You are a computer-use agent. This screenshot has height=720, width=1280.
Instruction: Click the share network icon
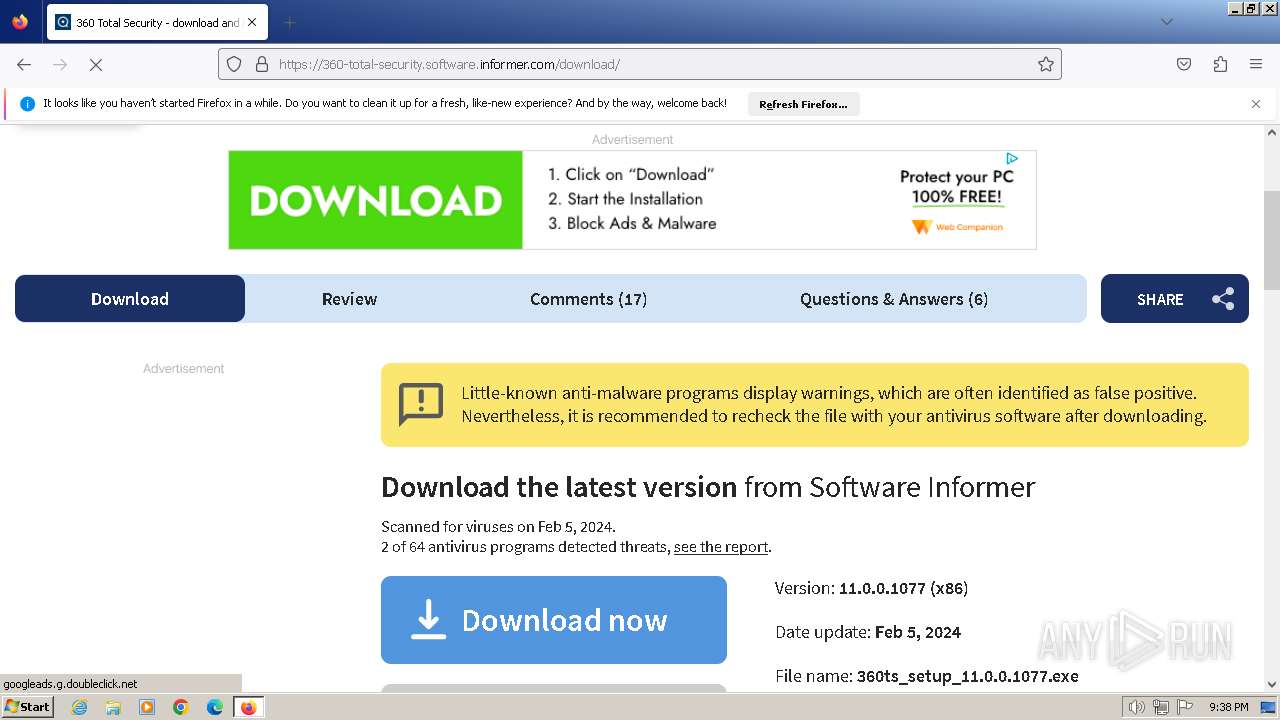pos(1223,299)
